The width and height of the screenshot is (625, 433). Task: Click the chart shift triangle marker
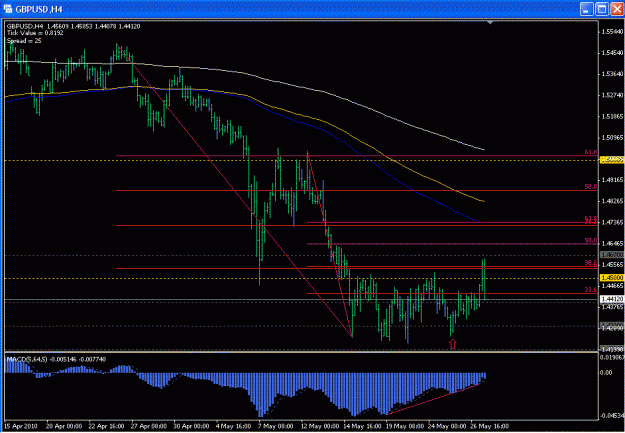[491, 23]
